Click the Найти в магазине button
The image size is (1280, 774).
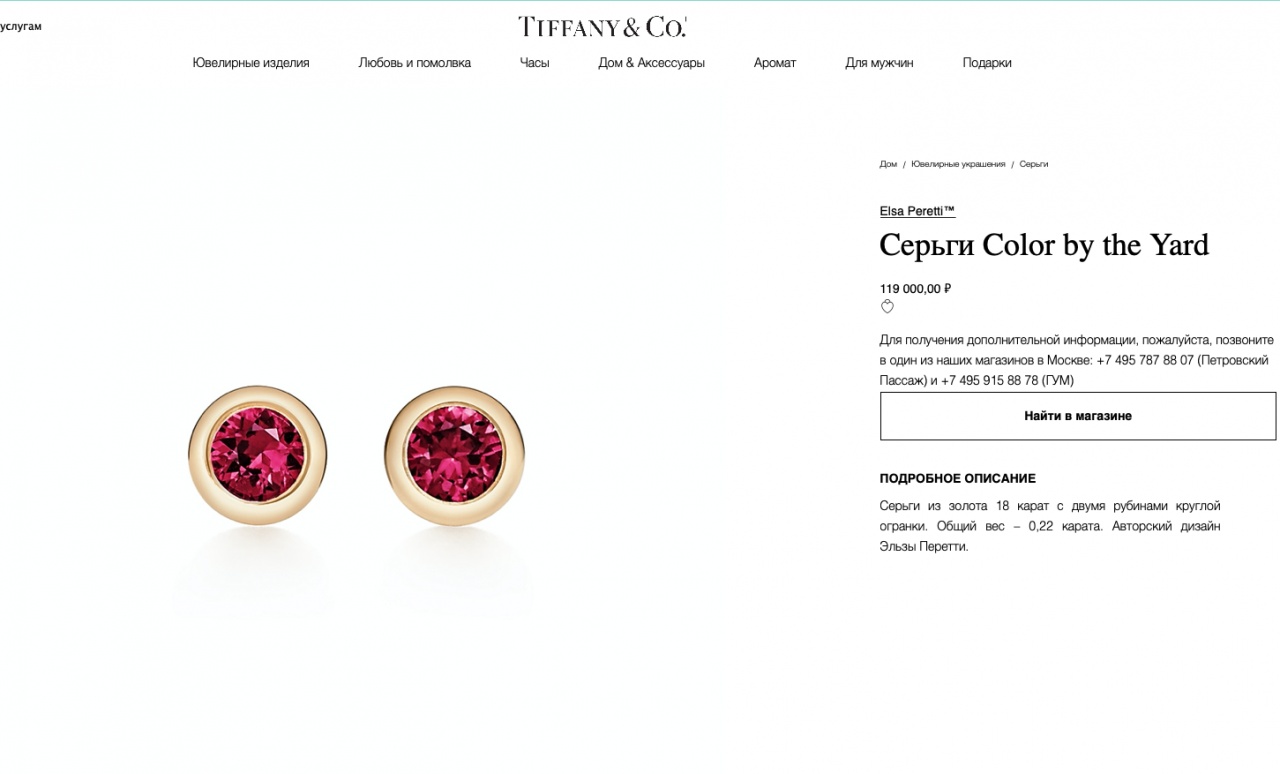click(x=1078, y=416)
